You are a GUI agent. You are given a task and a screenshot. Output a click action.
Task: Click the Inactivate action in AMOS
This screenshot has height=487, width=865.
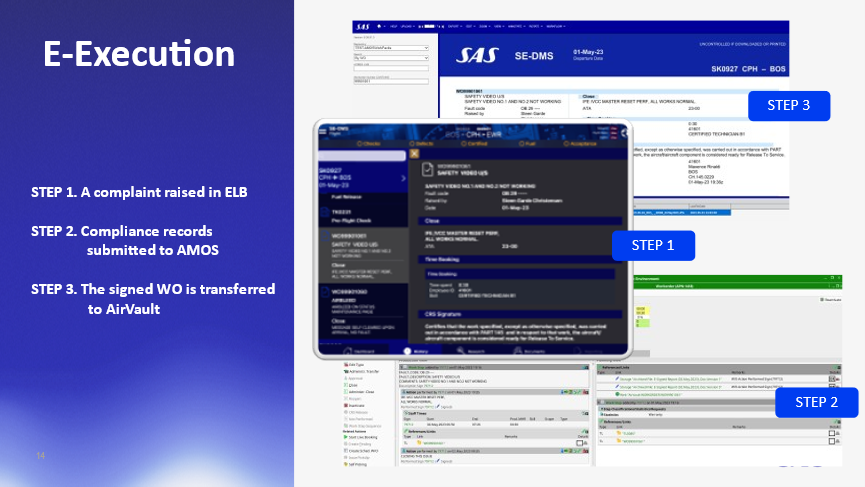tap(354, 405)
